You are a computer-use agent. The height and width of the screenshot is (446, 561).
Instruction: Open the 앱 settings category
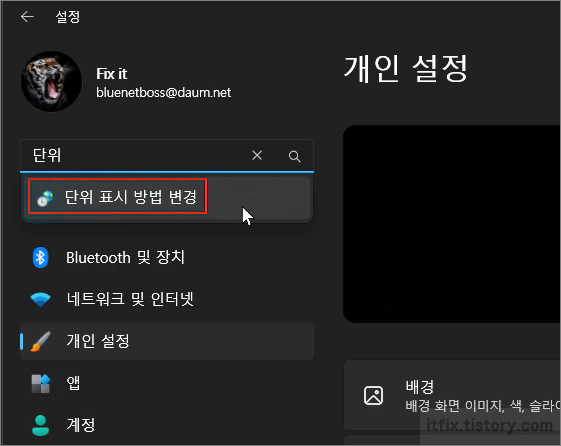pos(167,383)
